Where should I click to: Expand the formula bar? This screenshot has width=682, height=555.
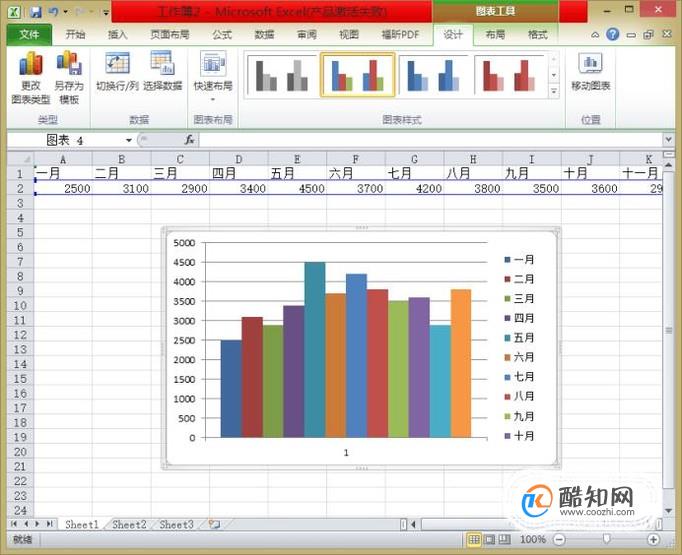pos(668,140)
